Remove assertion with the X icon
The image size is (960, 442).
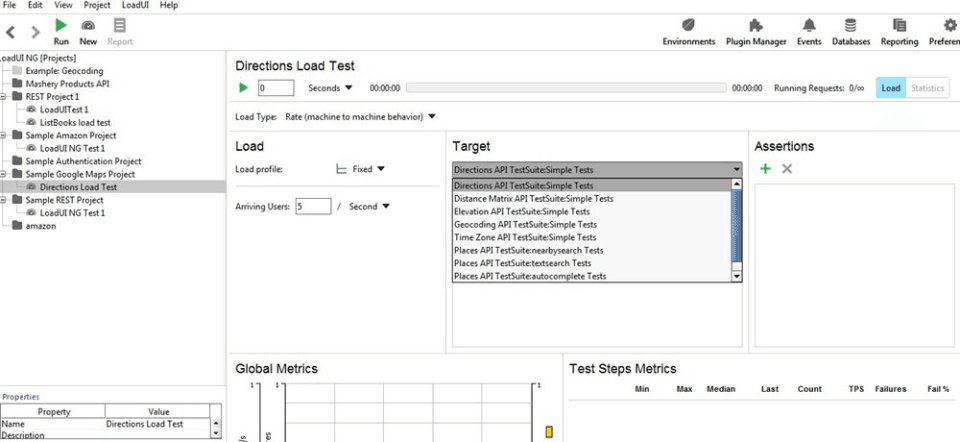click(787, 170)
